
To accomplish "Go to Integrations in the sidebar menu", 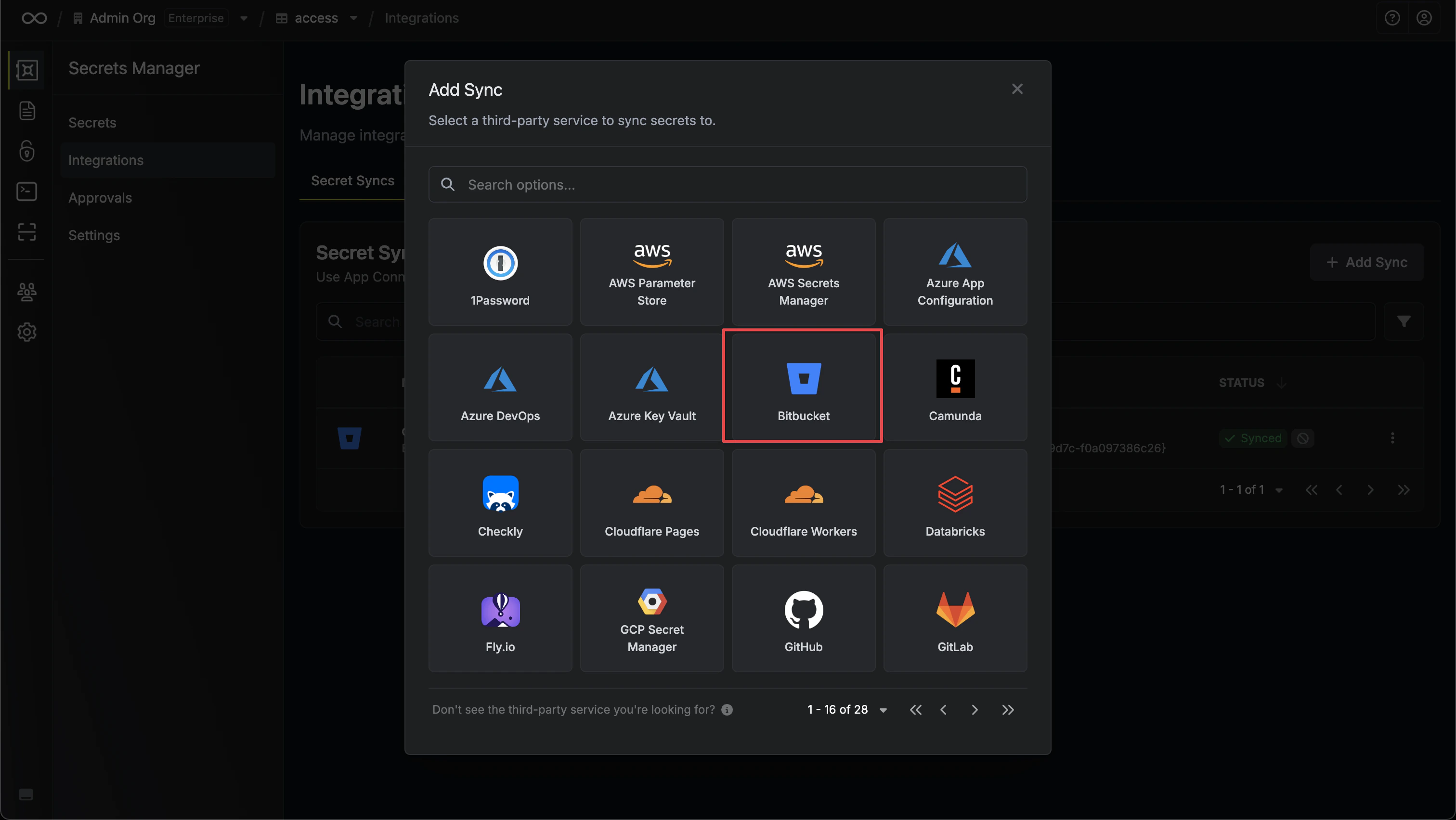I will click(167, 160).
